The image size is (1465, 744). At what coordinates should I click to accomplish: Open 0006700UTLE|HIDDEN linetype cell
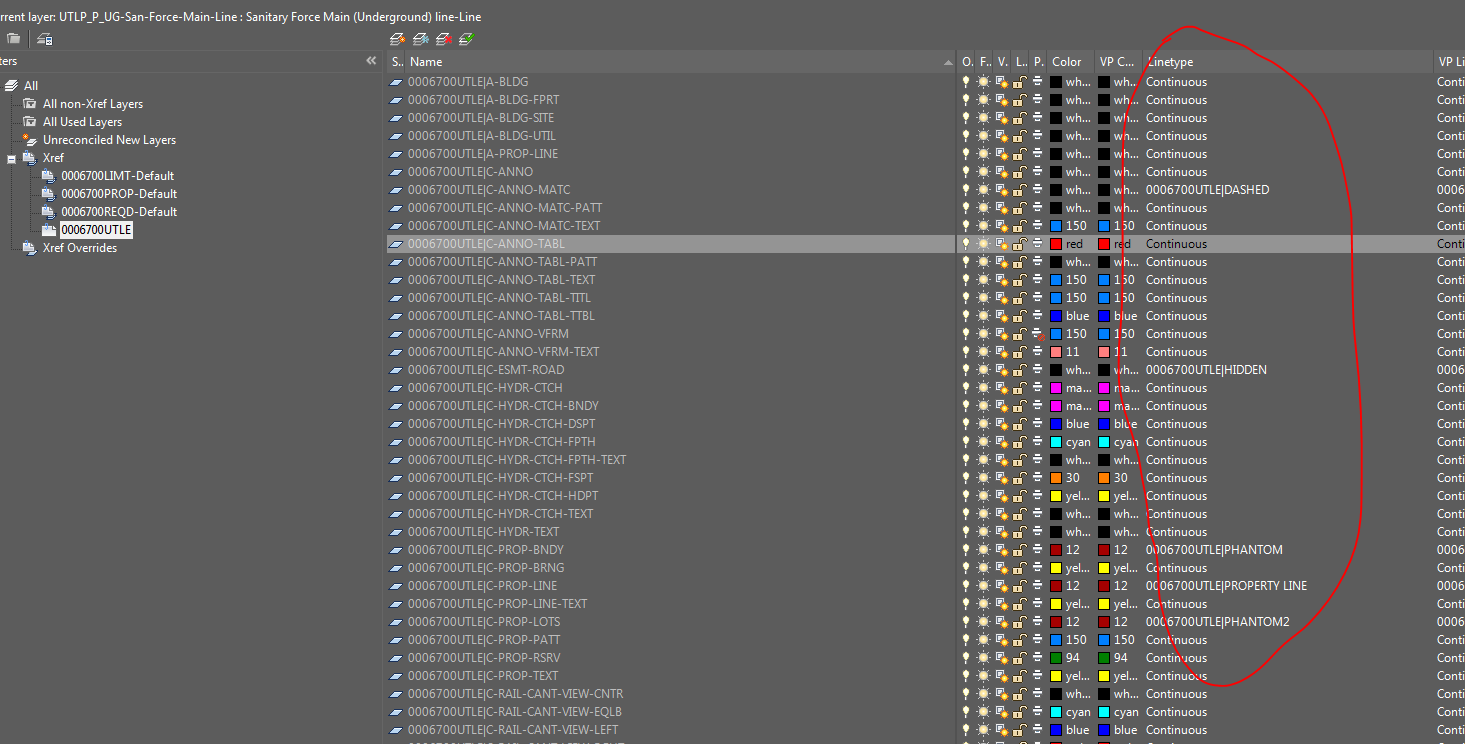point(1206,370)
